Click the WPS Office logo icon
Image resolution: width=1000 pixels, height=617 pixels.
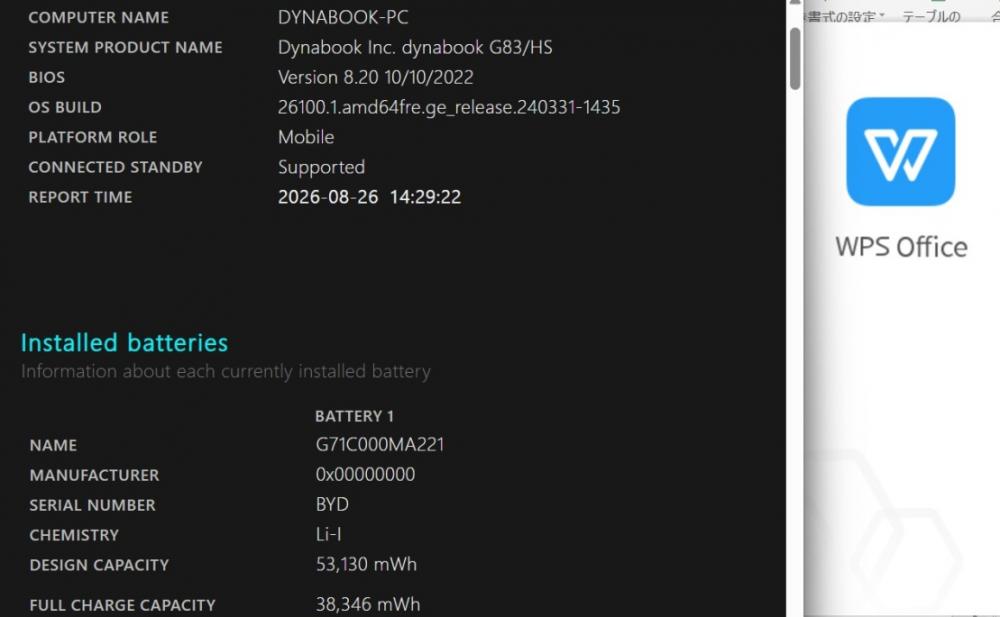(x=900, y=151)
